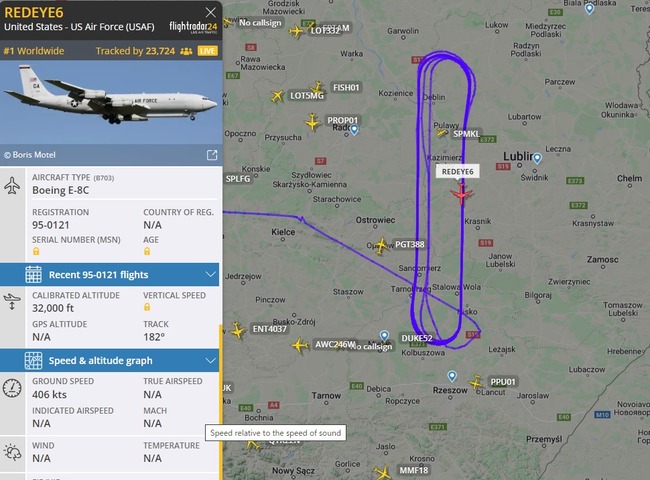Click the vertical speed lock icon
The image size is (650, 480).
(x=147, y=307)
